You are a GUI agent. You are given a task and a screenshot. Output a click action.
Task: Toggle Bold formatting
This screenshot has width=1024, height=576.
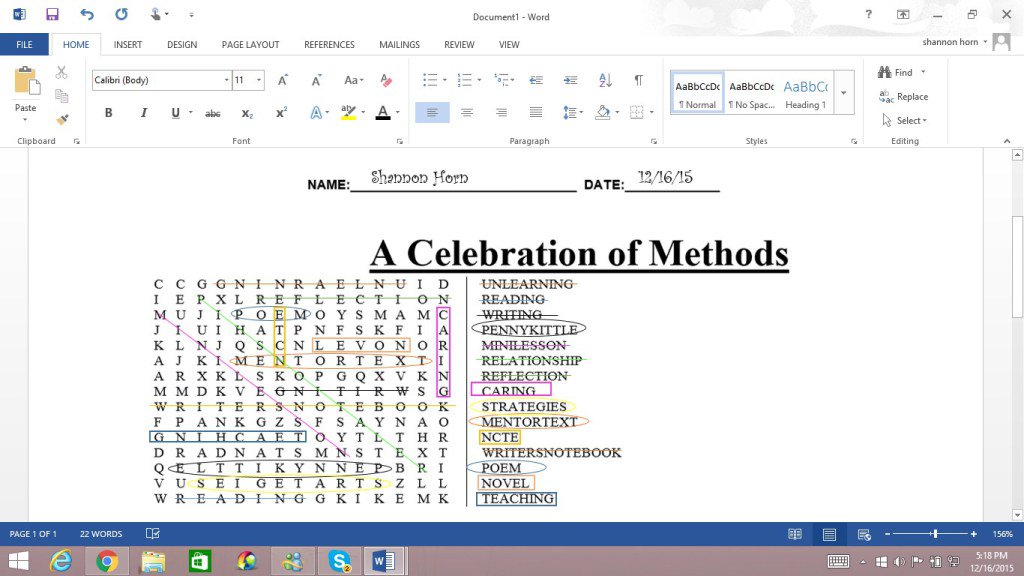108,113
